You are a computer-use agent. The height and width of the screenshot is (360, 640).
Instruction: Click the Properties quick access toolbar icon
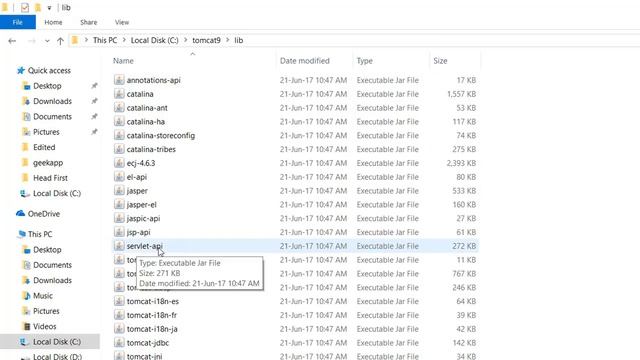(25, 7)
